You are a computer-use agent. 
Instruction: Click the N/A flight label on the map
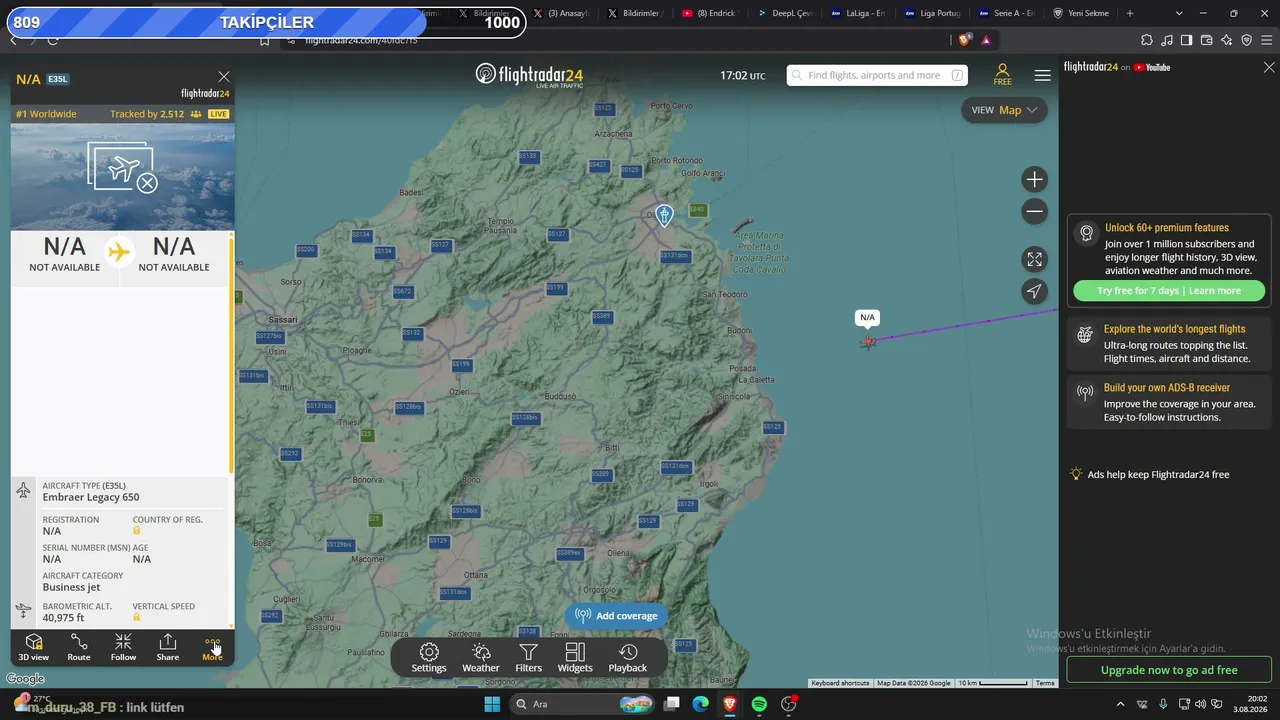click(x=867, y=318)
